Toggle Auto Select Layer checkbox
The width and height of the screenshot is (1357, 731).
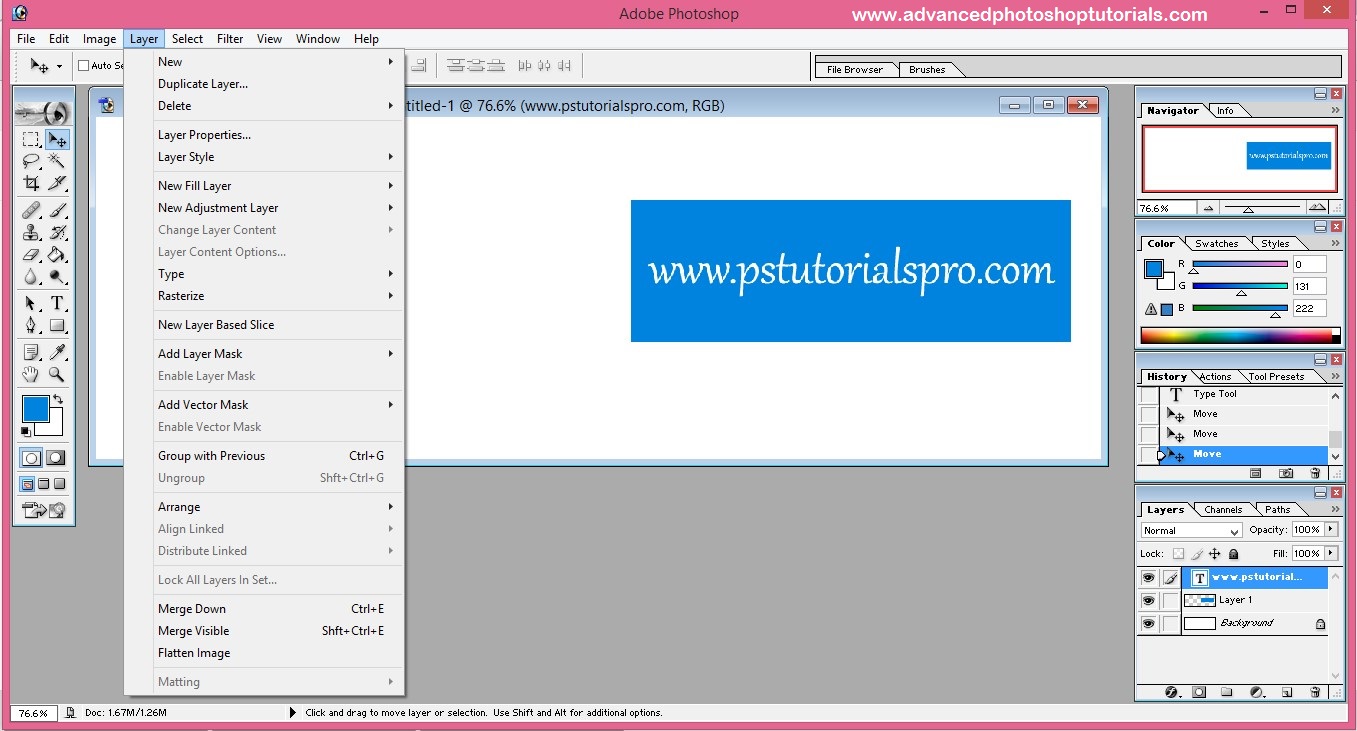84,66
